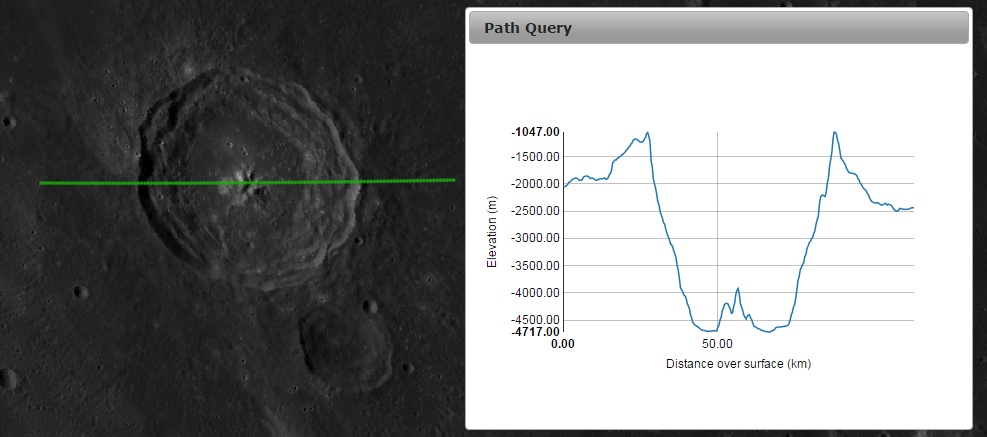987x437 pixels.
Task: Click the -1500.00 elevation tick label
Action: (535, 157)
